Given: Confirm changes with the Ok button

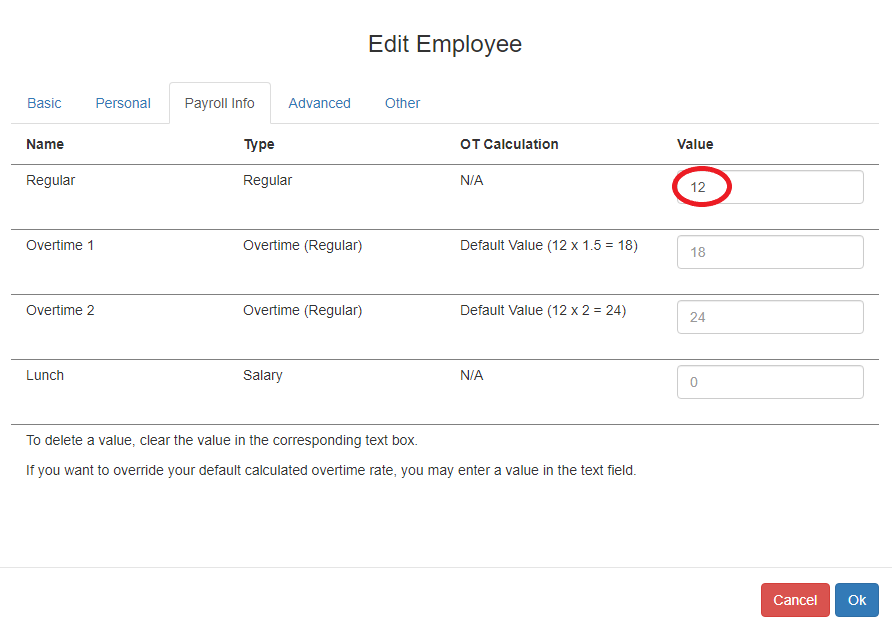Looking at the screenshot, I should 856,600.
